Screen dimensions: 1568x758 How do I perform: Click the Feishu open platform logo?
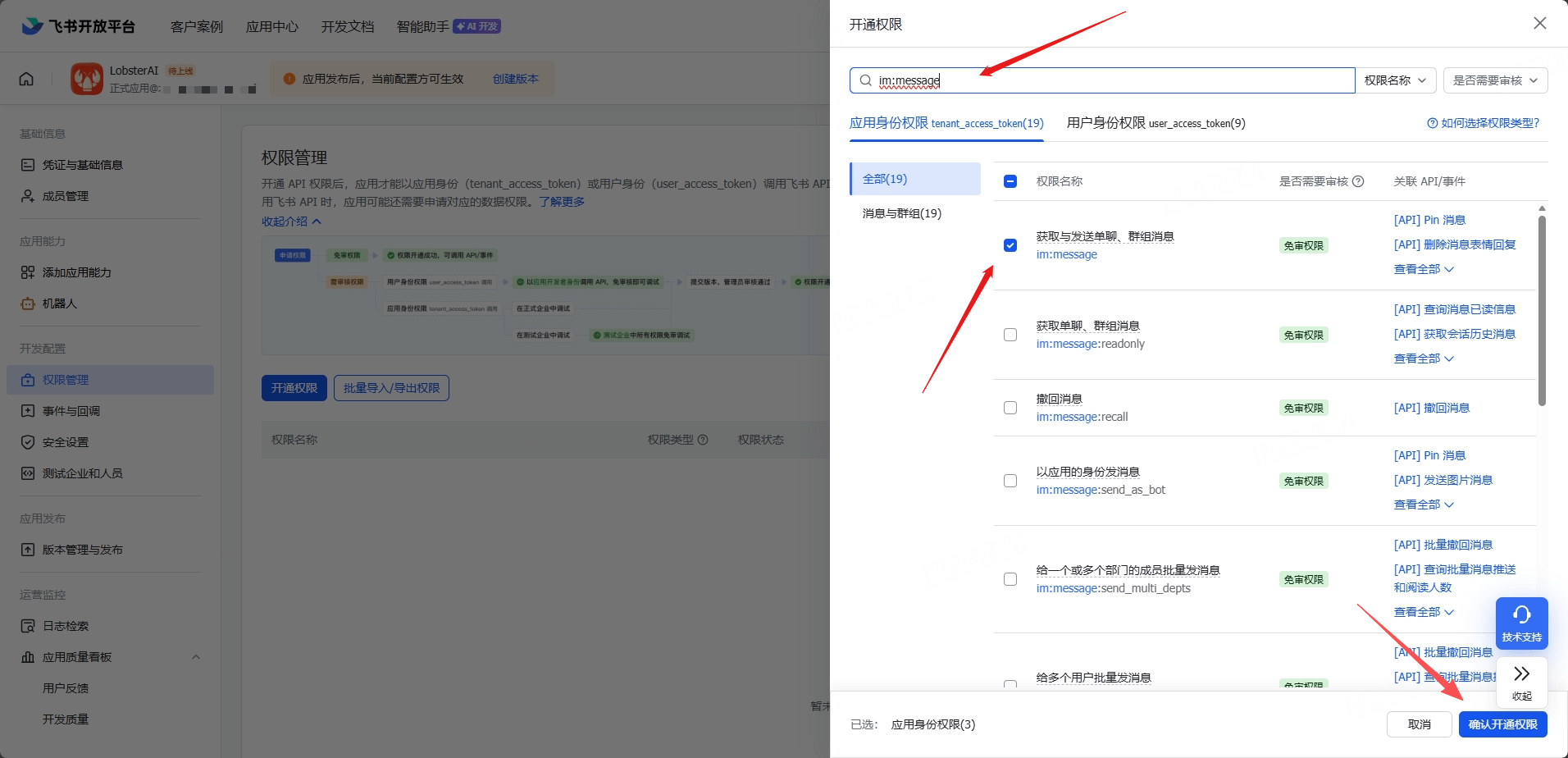(x=78, y=26)
